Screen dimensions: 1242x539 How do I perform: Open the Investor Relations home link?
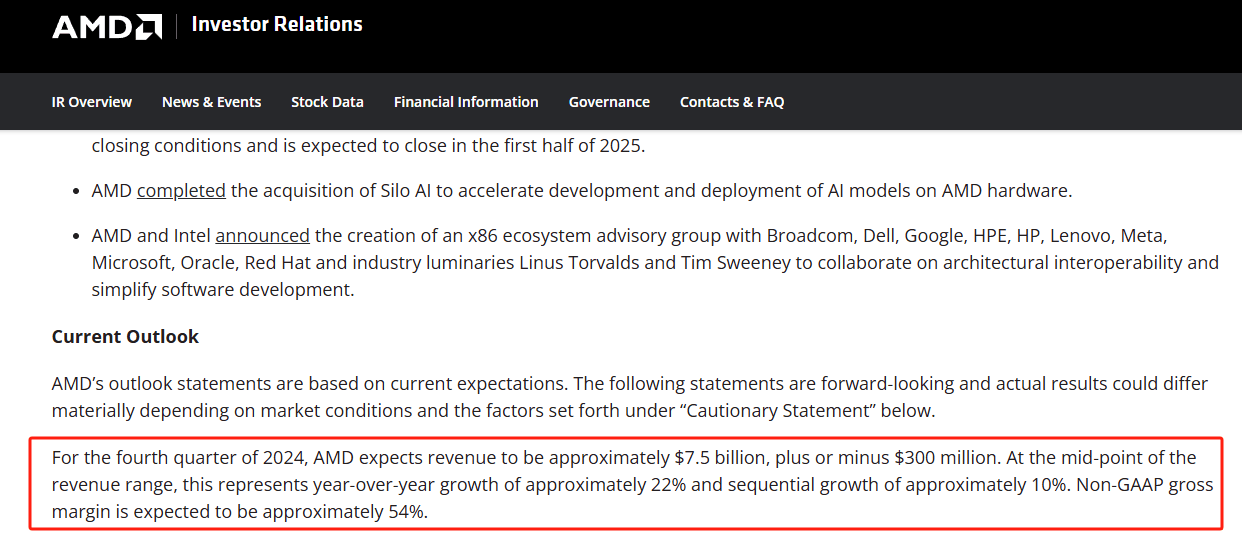point(277,24)
